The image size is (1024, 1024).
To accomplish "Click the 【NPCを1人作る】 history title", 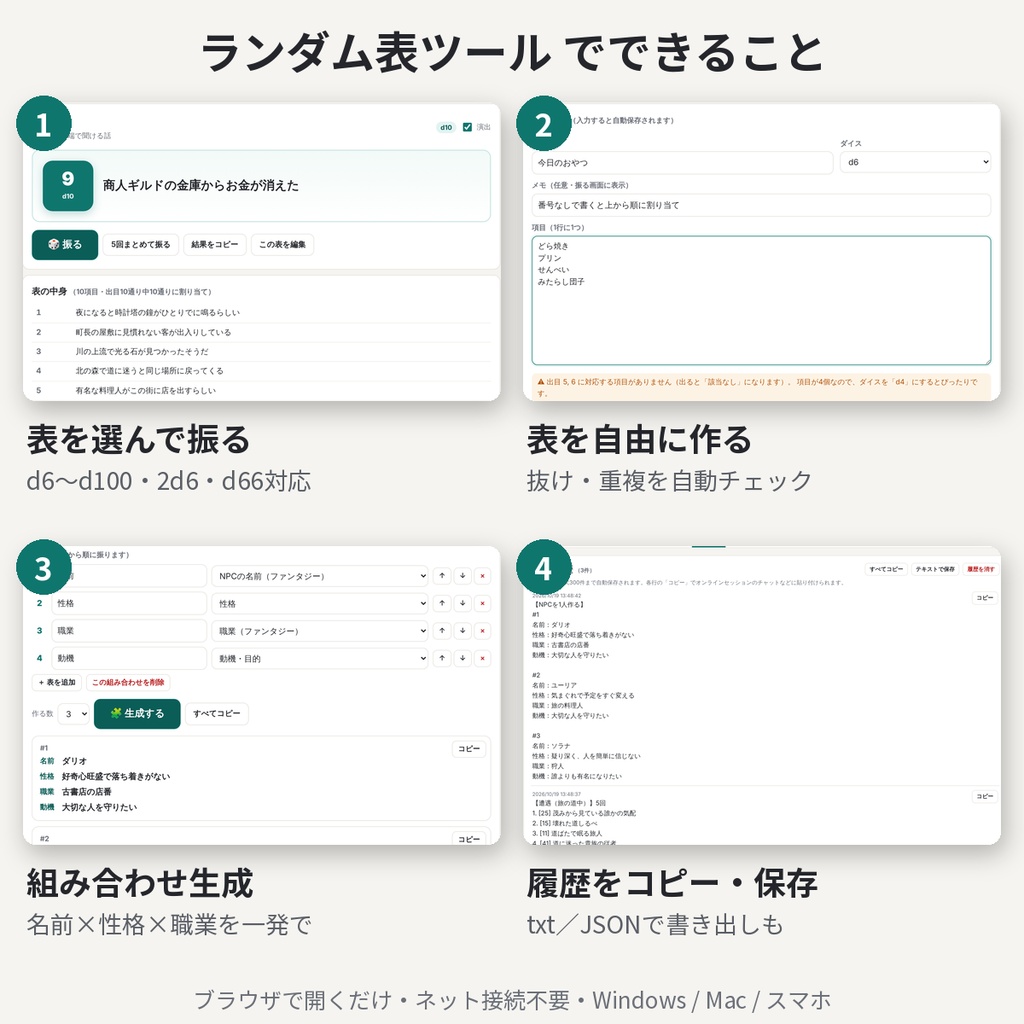I will [x=558, y=605].
